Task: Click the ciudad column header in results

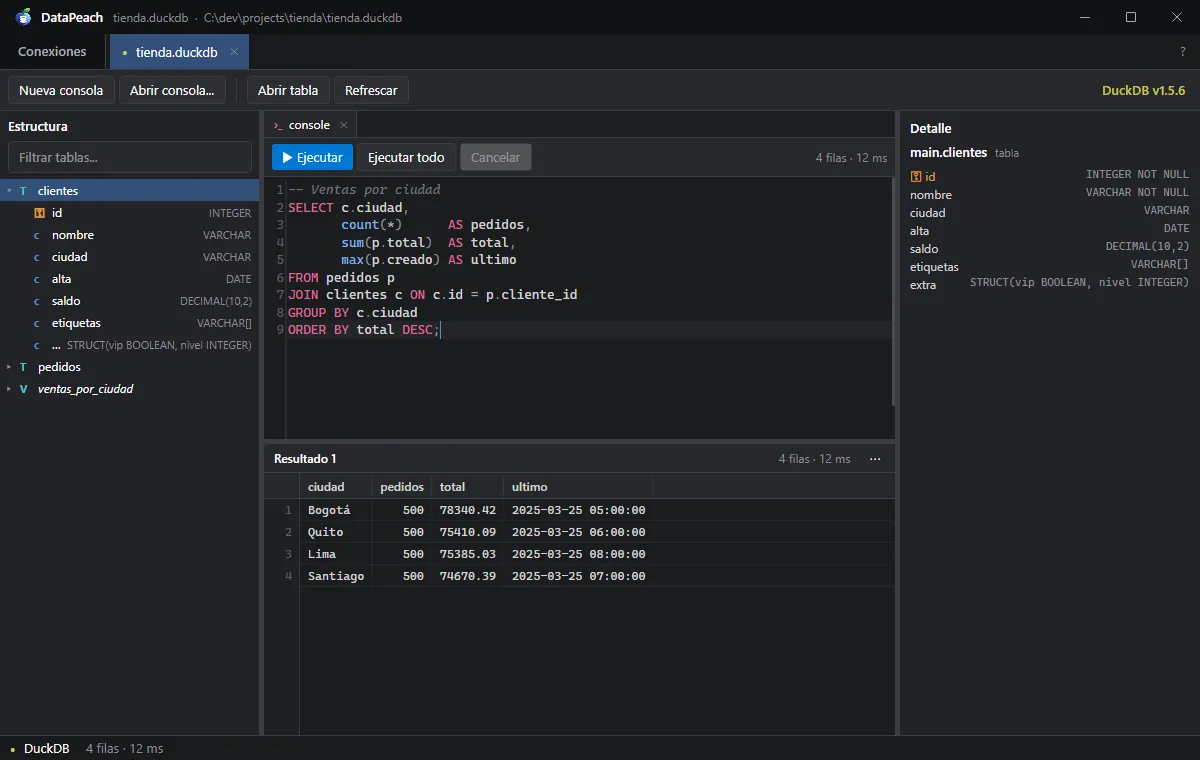Action: pyautogui.click(x=334, y=487)
